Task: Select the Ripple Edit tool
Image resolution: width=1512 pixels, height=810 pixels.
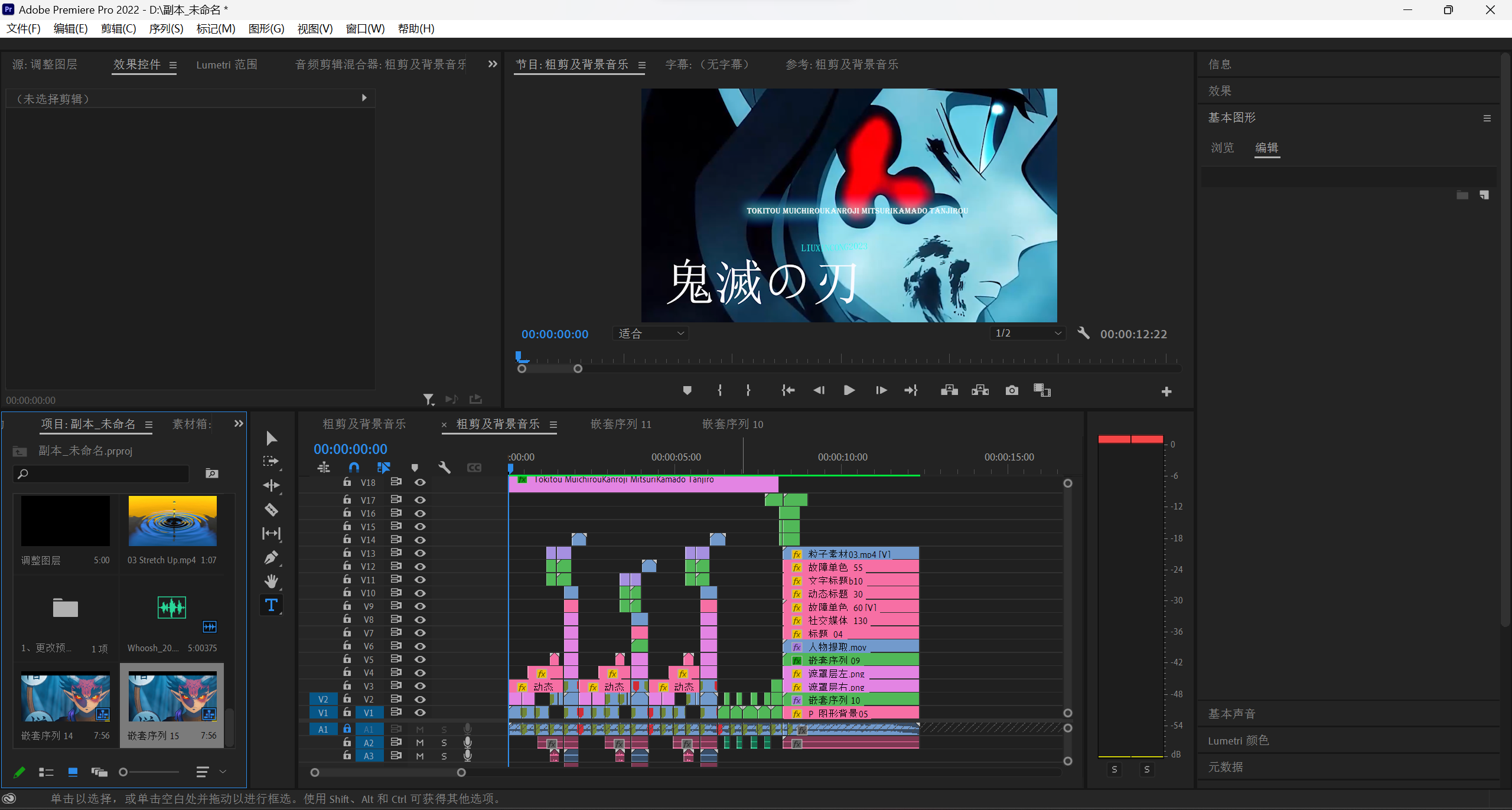Action: (271, 485)
